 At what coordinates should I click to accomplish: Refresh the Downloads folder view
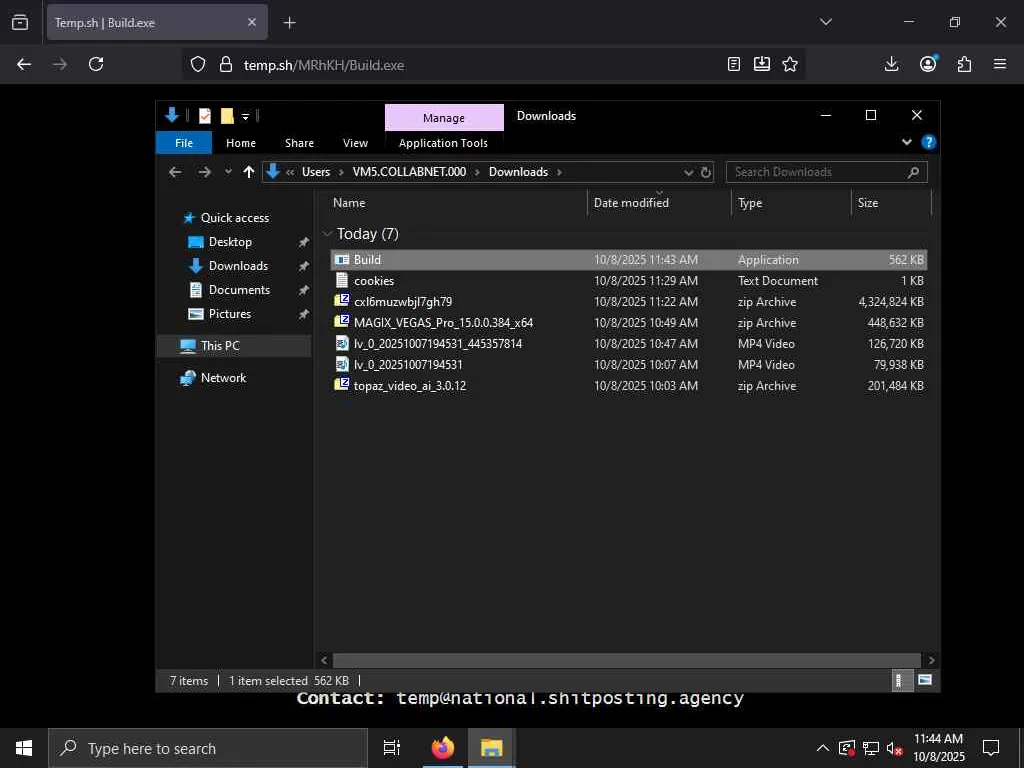pos(706,172)
